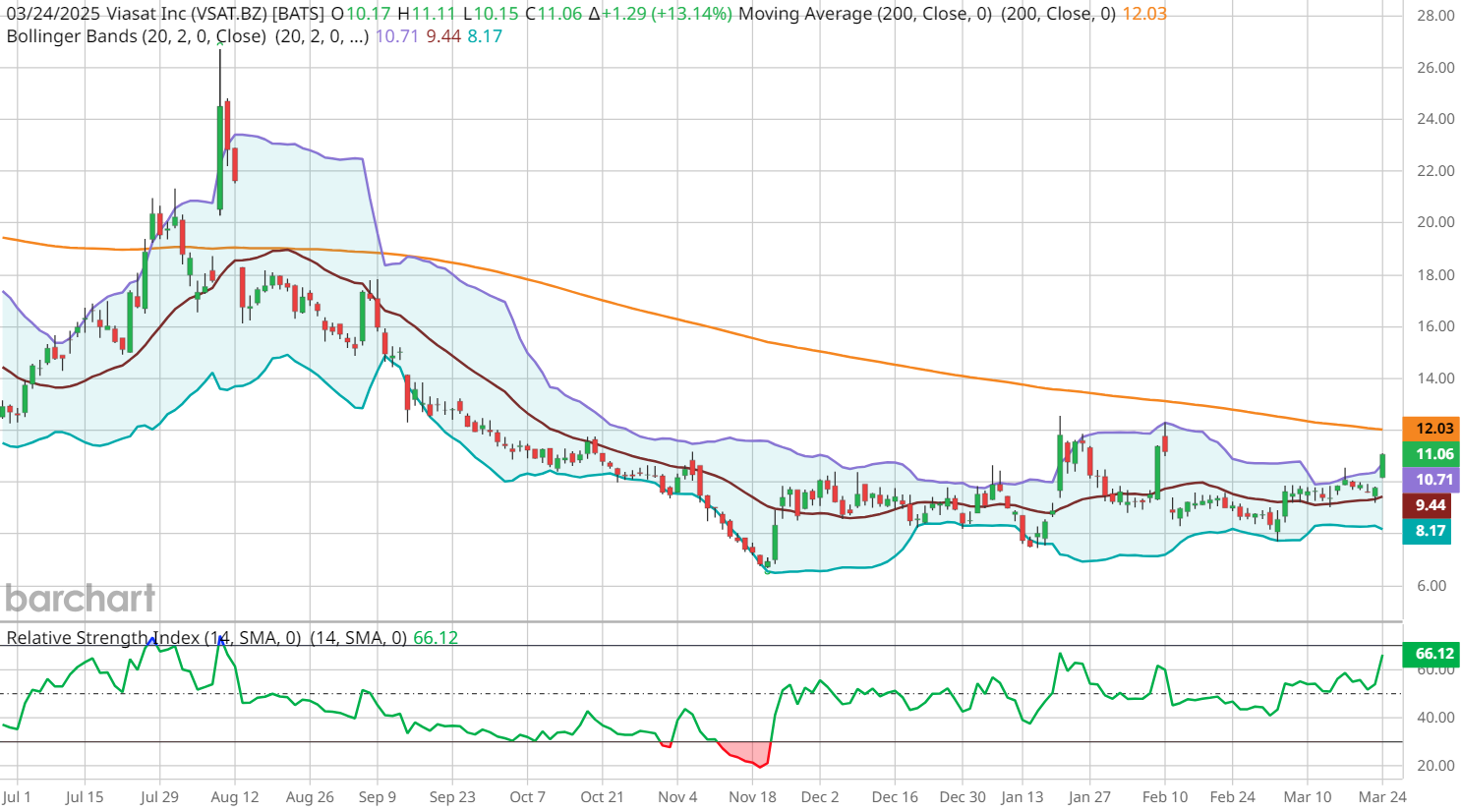Click the close price C11.06

tap(555, 14)
